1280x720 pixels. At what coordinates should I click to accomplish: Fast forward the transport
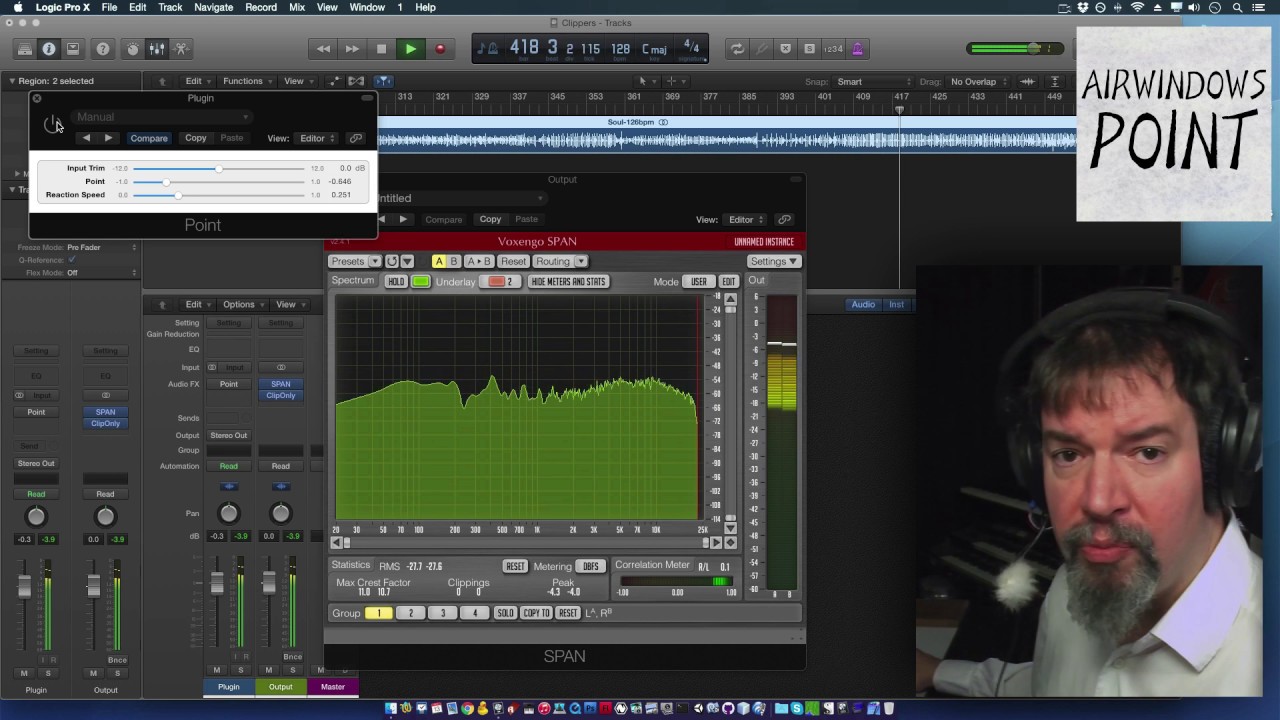pos(352,49)
